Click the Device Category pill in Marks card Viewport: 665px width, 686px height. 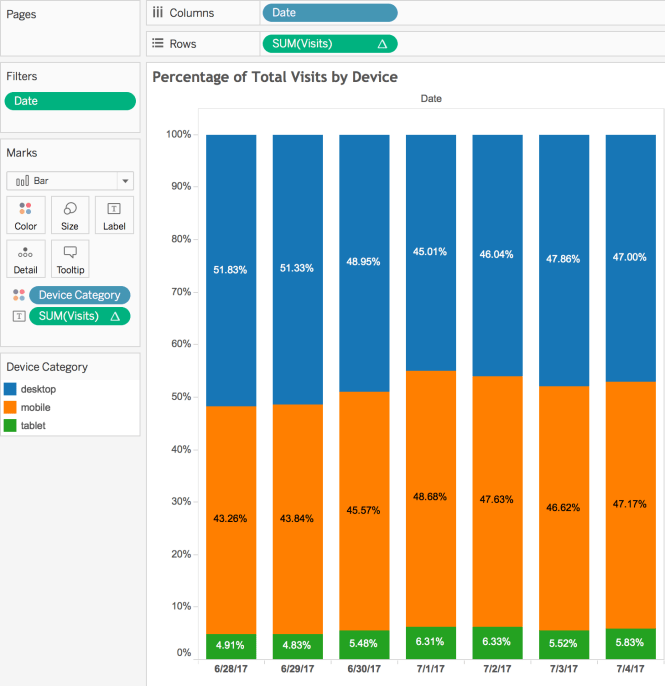pos(80,295)
